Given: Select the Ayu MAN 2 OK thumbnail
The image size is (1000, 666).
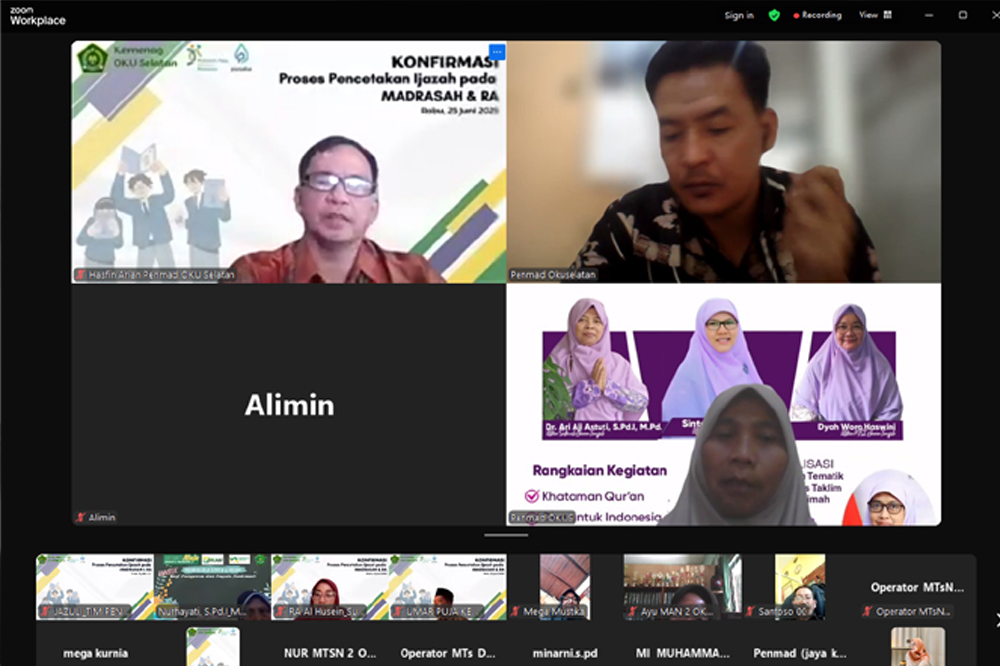Looking at the screenshot, I should (682, 587).
